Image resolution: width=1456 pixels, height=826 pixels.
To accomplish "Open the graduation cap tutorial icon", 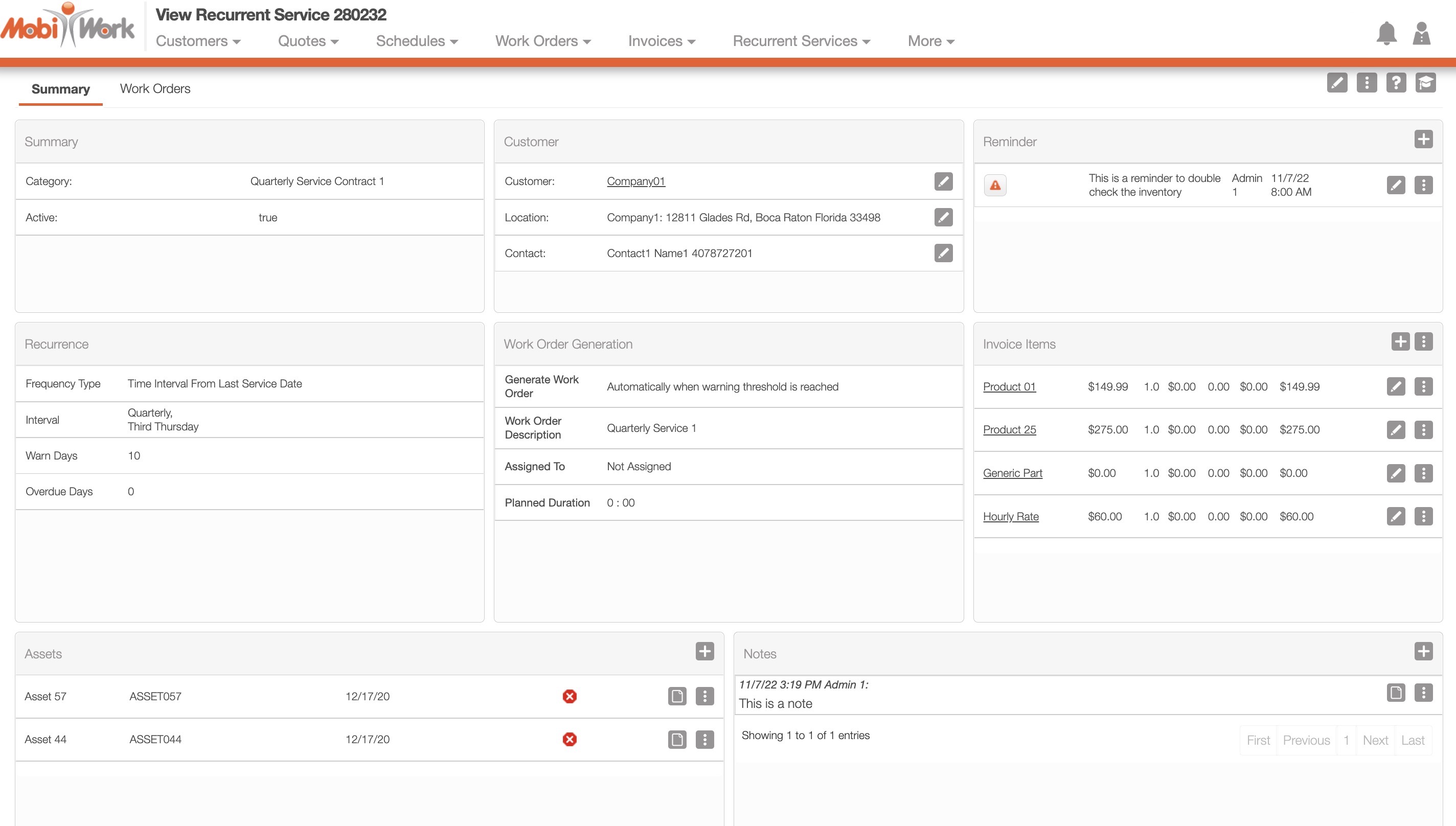I will pos(1425,83).
